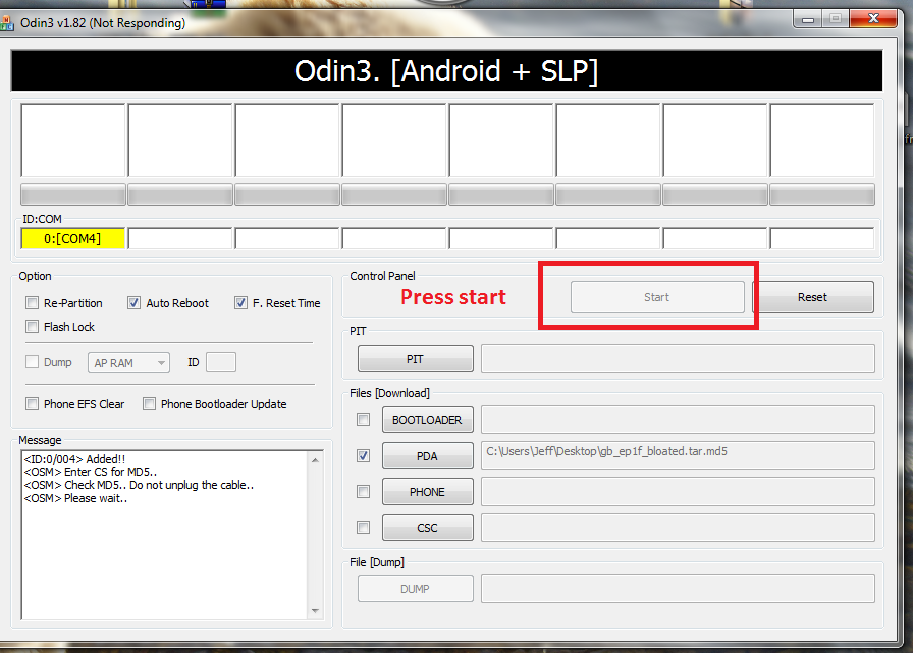Open the PIT file browser button
Image resolution: width=913 pixels, height=653 pixels.
pyautogui.click(x=416, y=358)
